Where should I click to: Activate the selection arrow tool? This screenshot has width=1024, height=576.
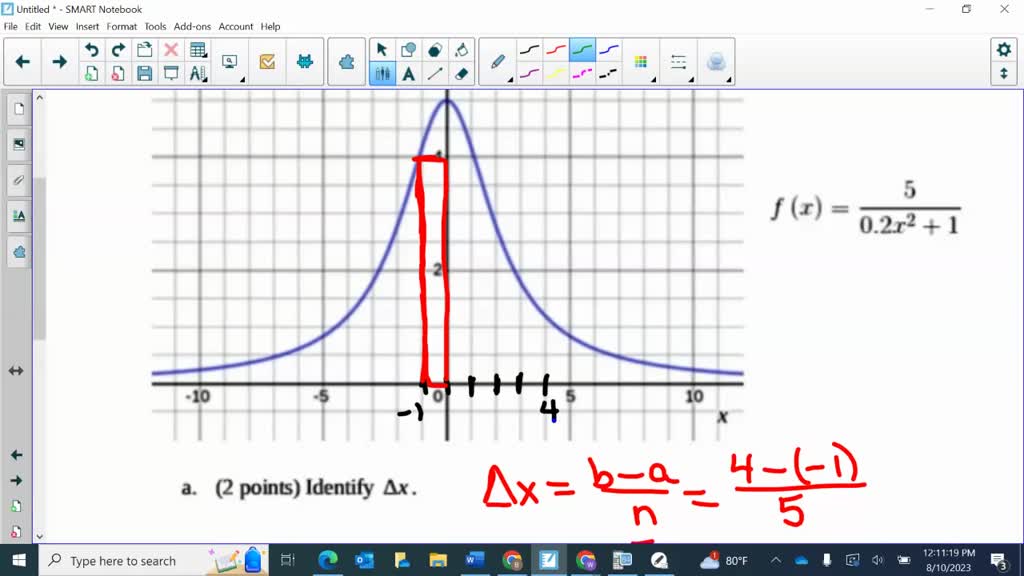[381, 50]
